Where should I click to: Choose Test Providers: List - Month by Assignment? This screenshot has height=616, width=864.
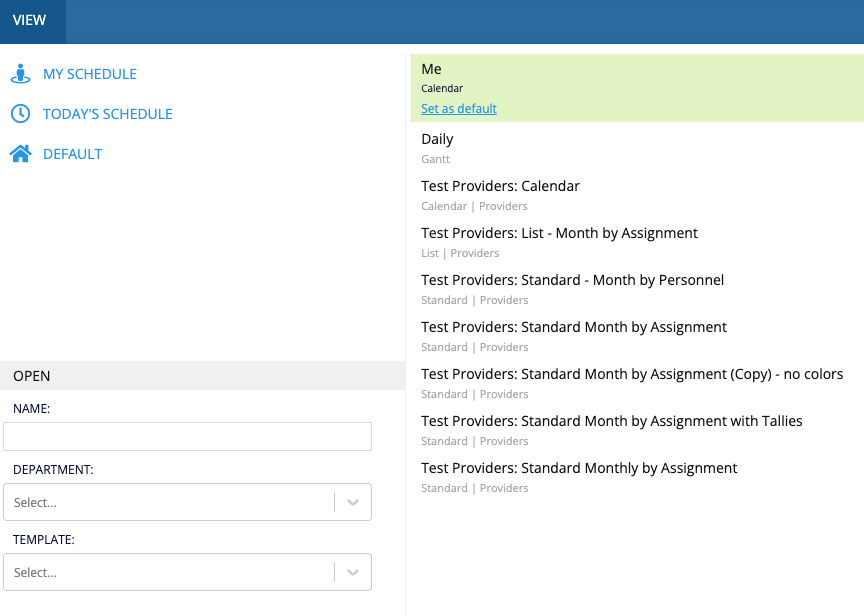coord(637,242)
